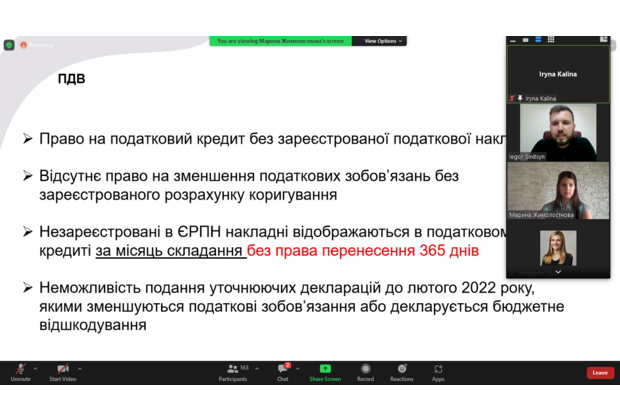Unmute the microphone
Image resolution: width=620 pixels, height=420 pixels.
(20, 370)
